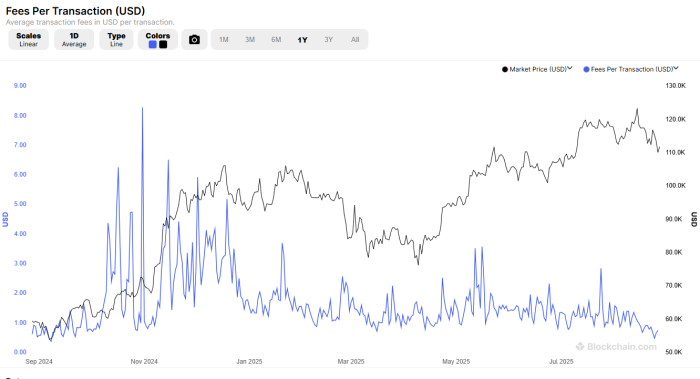
Task: Click the 'Jan 2025' x-axis label
Action: (249, 362)
